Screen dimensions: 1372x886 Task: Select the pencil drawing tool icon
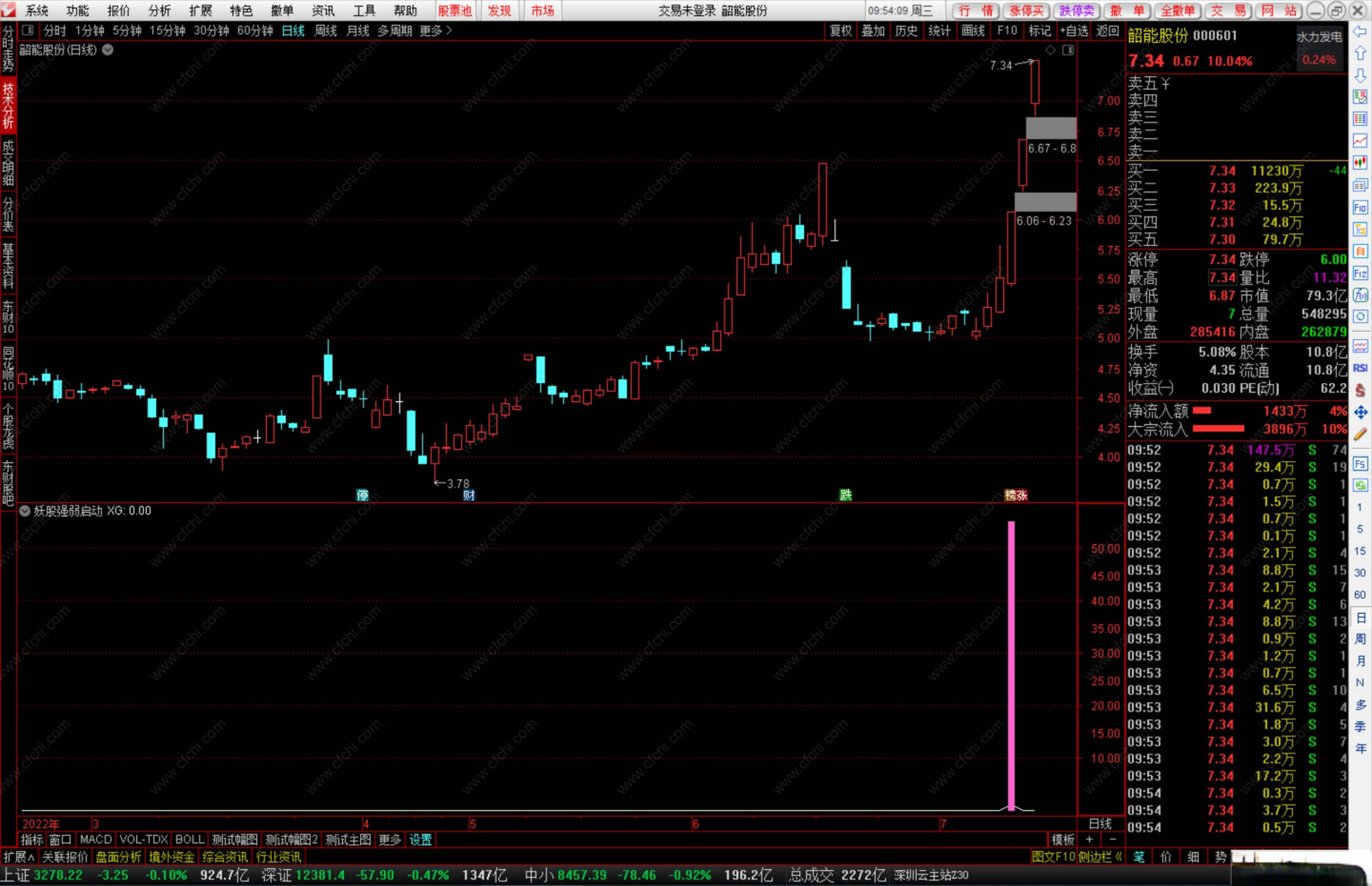click(x=1360, y=435)
